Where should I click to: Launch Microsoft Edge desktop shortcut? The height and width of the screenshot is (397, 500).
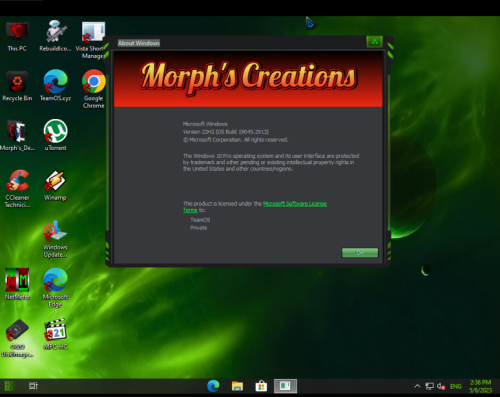pos(55,288)
